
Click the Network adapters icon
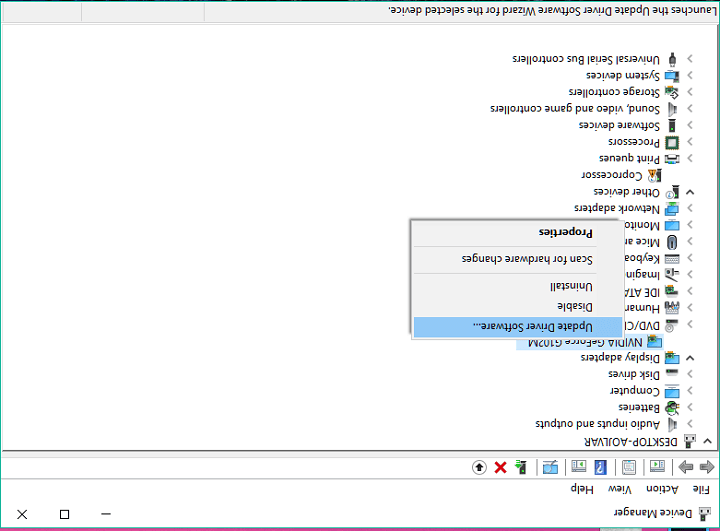tap(672, 209)
